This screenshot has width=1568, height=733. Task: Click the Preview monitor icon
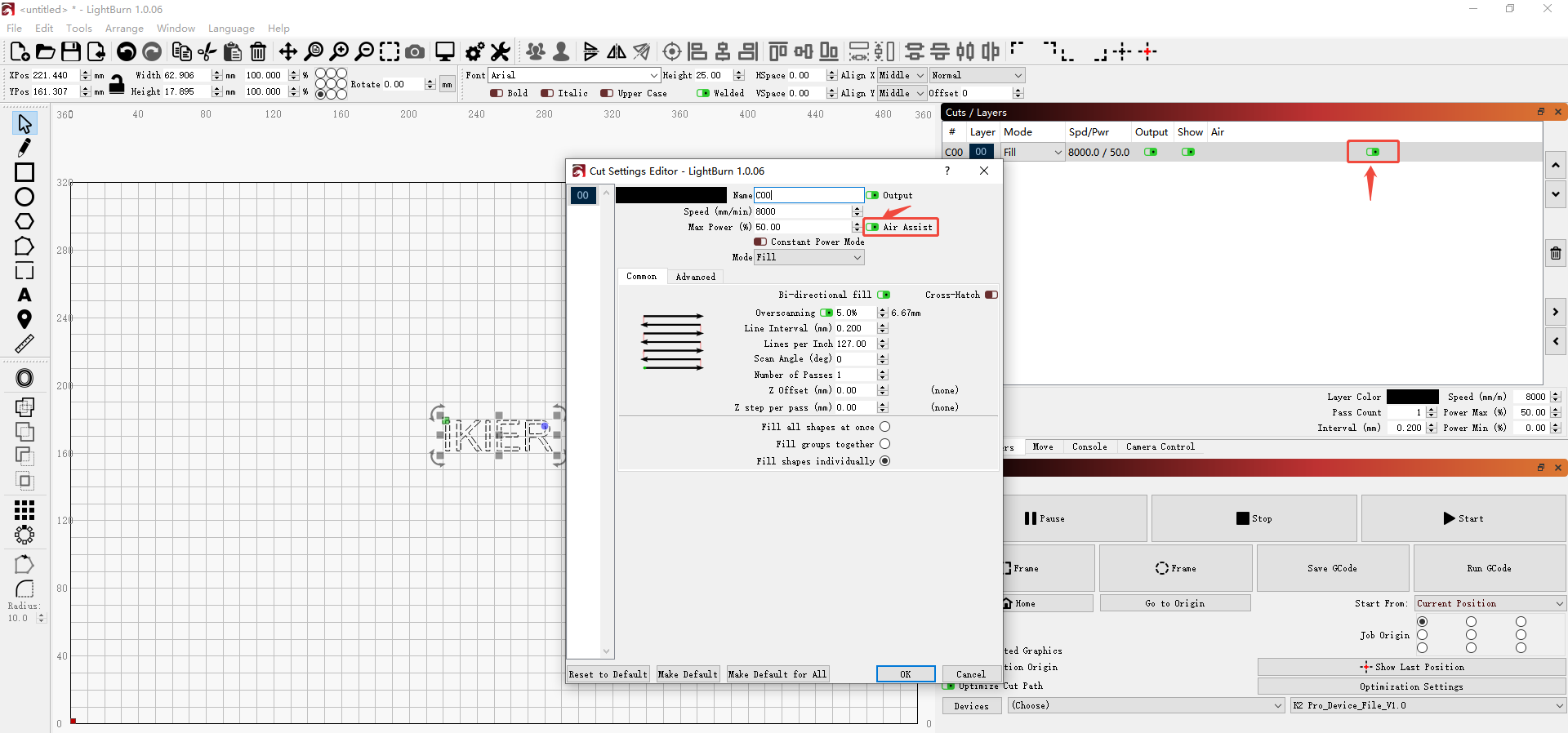tap(445, 51)
